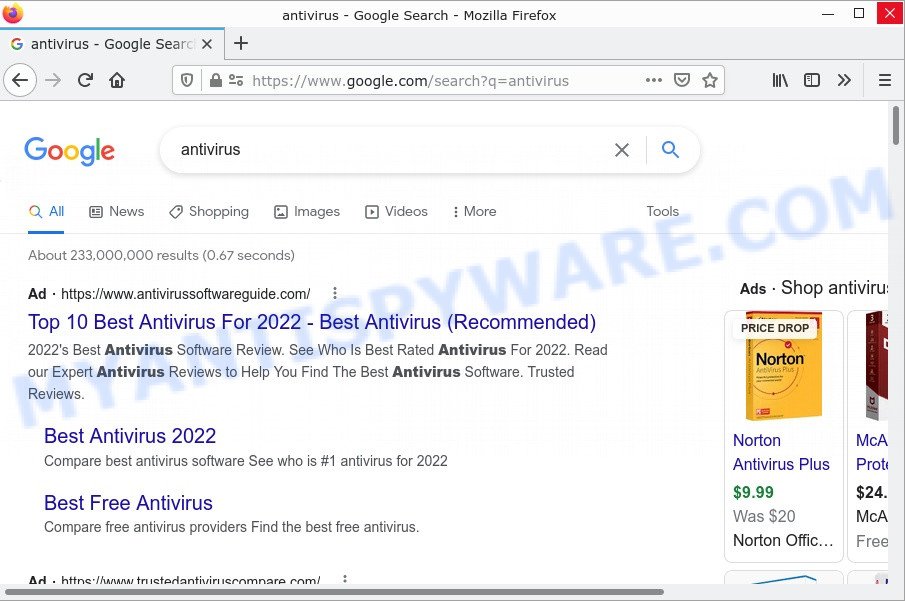Image resolution: width=905 pixels, height=601 pixels.
Task: Click the antivirussoftwareguide.com ad URL
Action: pos(185,294)
